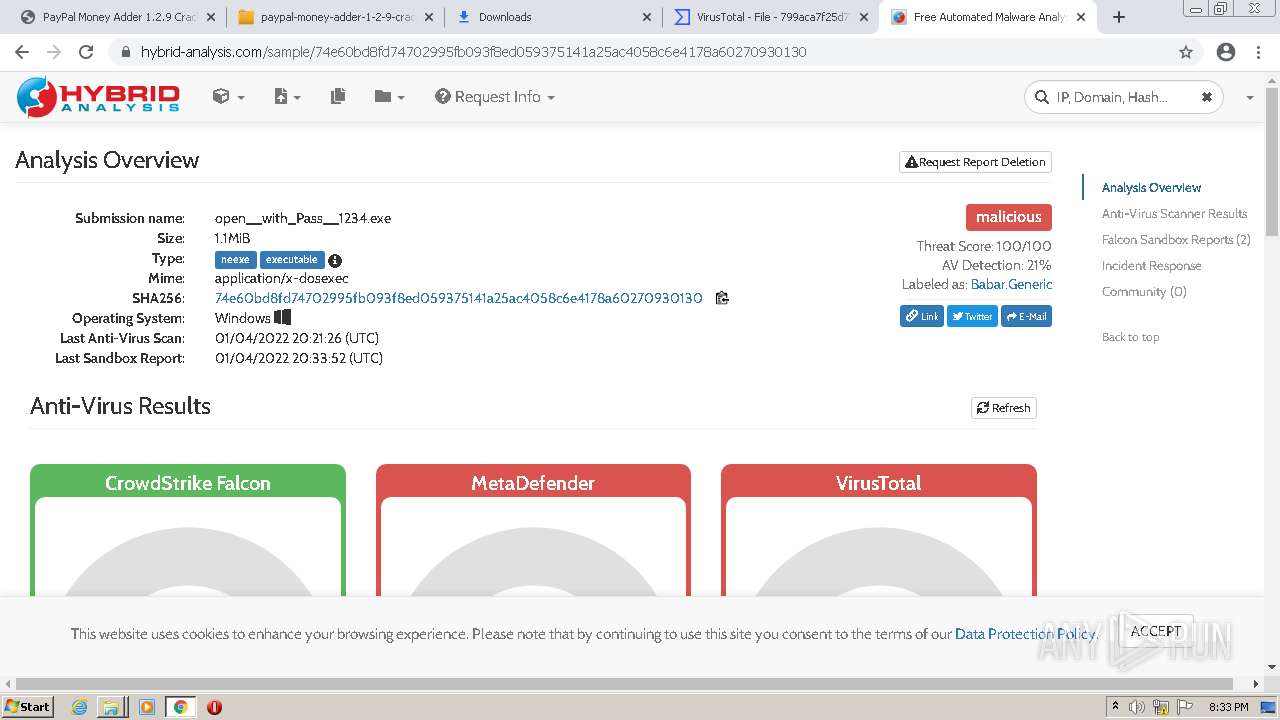Open the Babar.Generic label link
This screenshot has height=720, width=1280.
pyautogui.click(x=1011, y=284)
